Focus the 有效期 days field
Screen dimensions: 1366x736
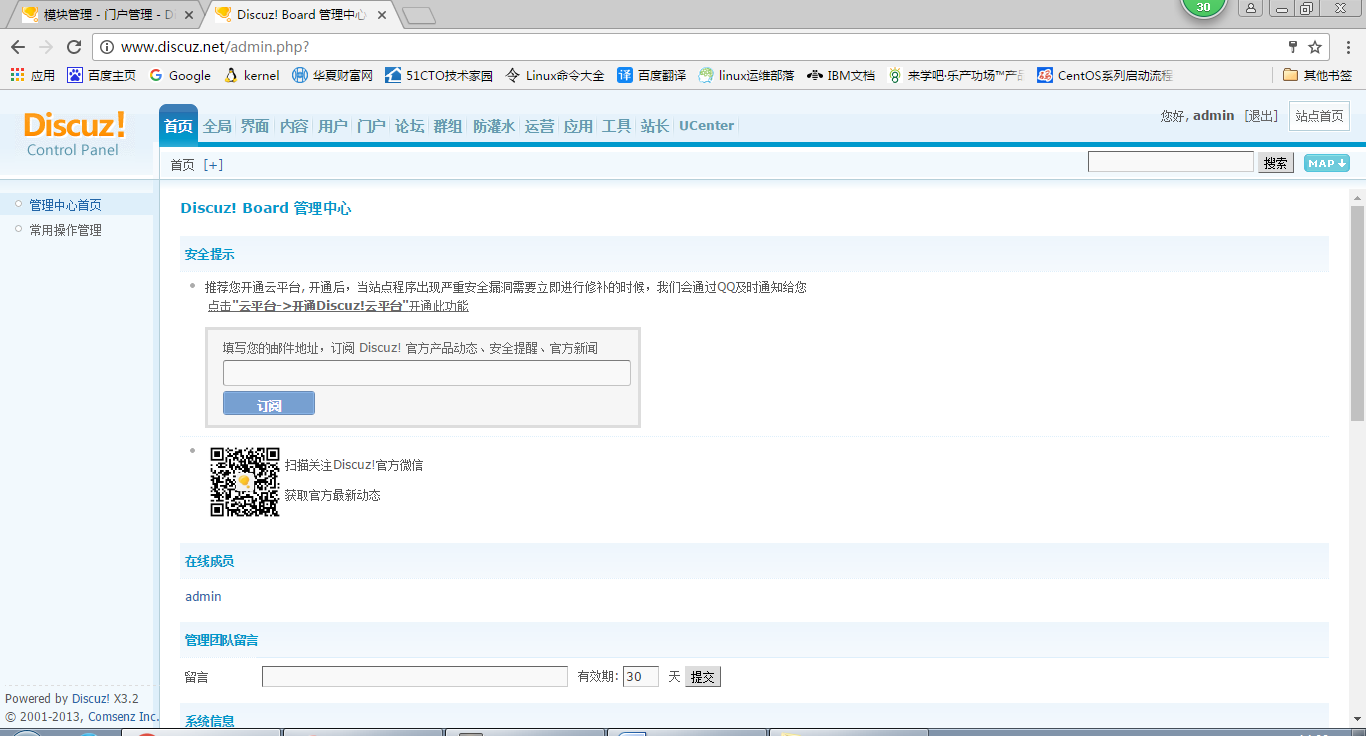641,677
